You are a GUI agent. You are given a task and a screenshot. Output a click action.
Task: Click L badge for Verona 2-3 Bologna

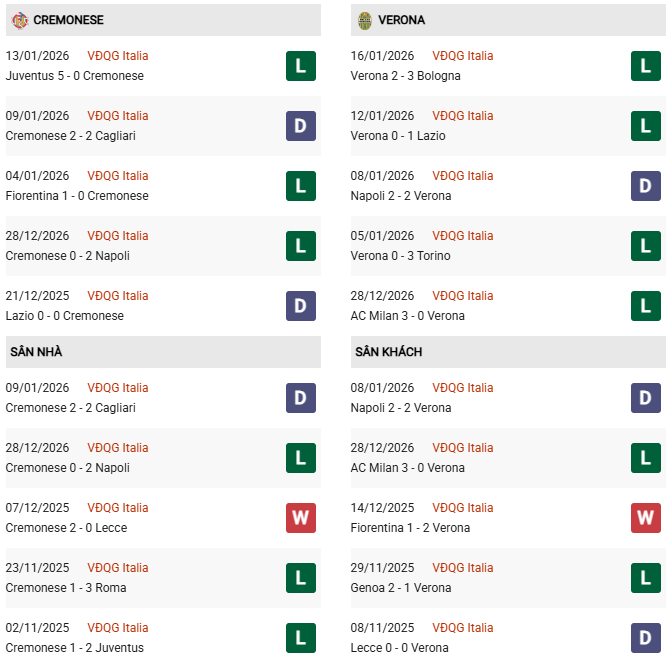click(646, 66)
